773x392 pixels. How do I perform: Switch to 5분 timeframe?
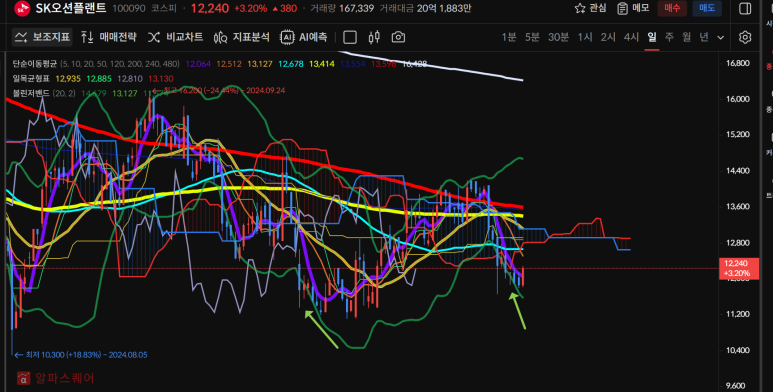coord(532,37)
